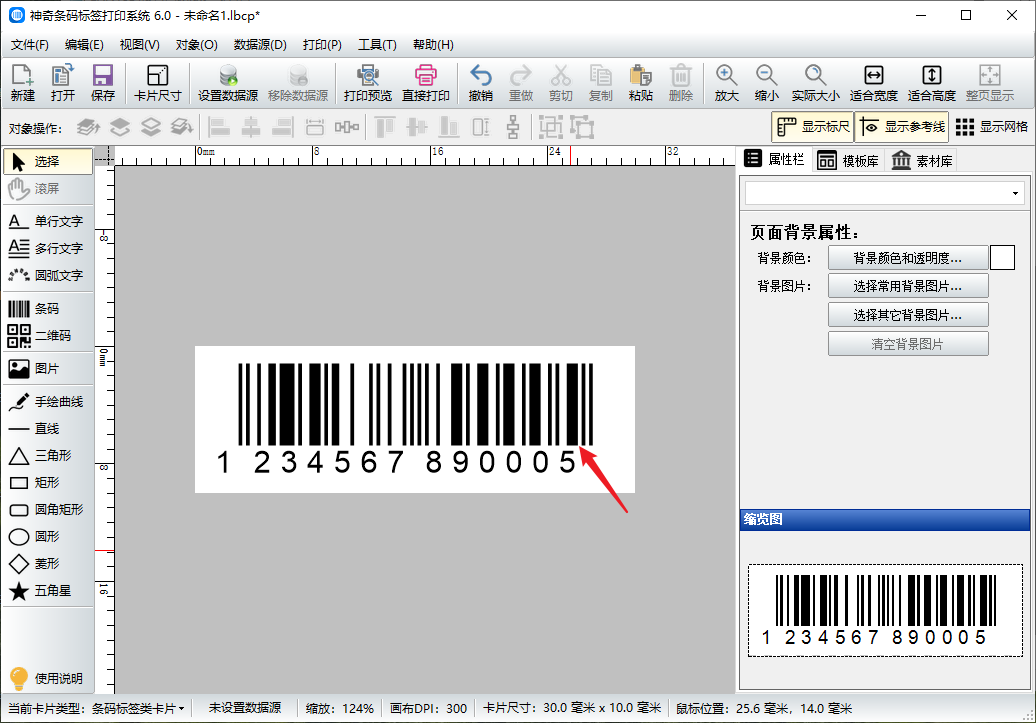Click the 打印预览 print preview icon
The height and width of the screenshot is (723, 1036).
point(367,83)
